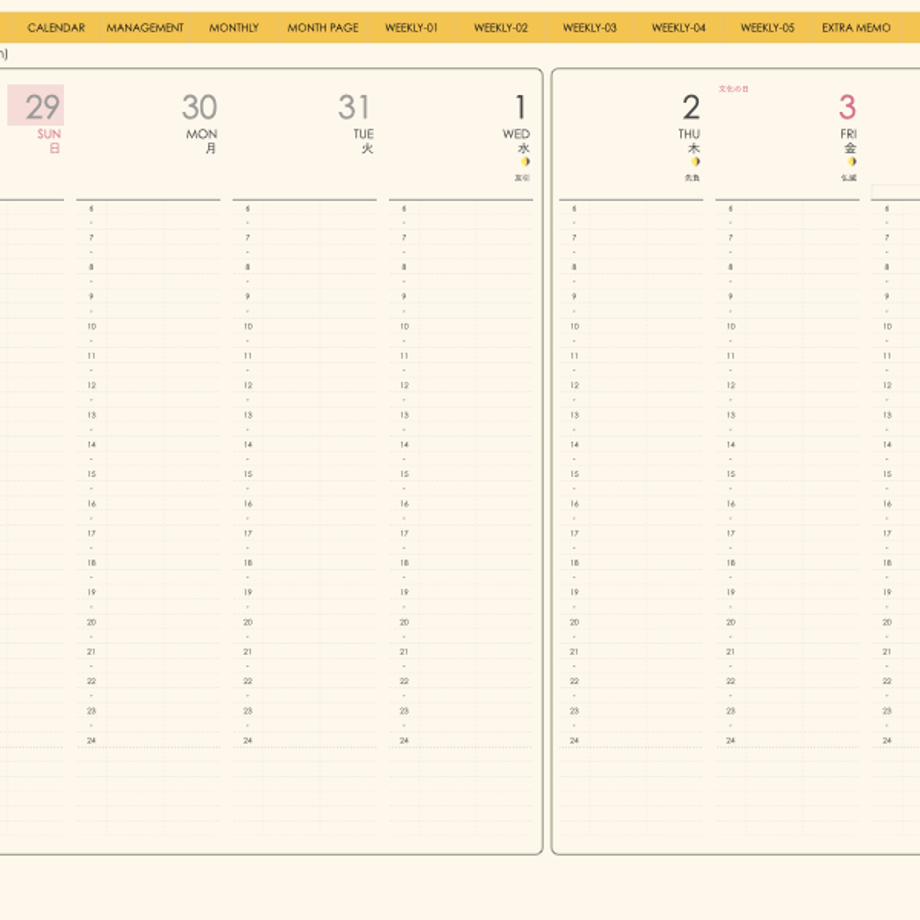Open the WEEKLY-03 tab
Screen dimensions: 920x920
click(x=589, y=28)
